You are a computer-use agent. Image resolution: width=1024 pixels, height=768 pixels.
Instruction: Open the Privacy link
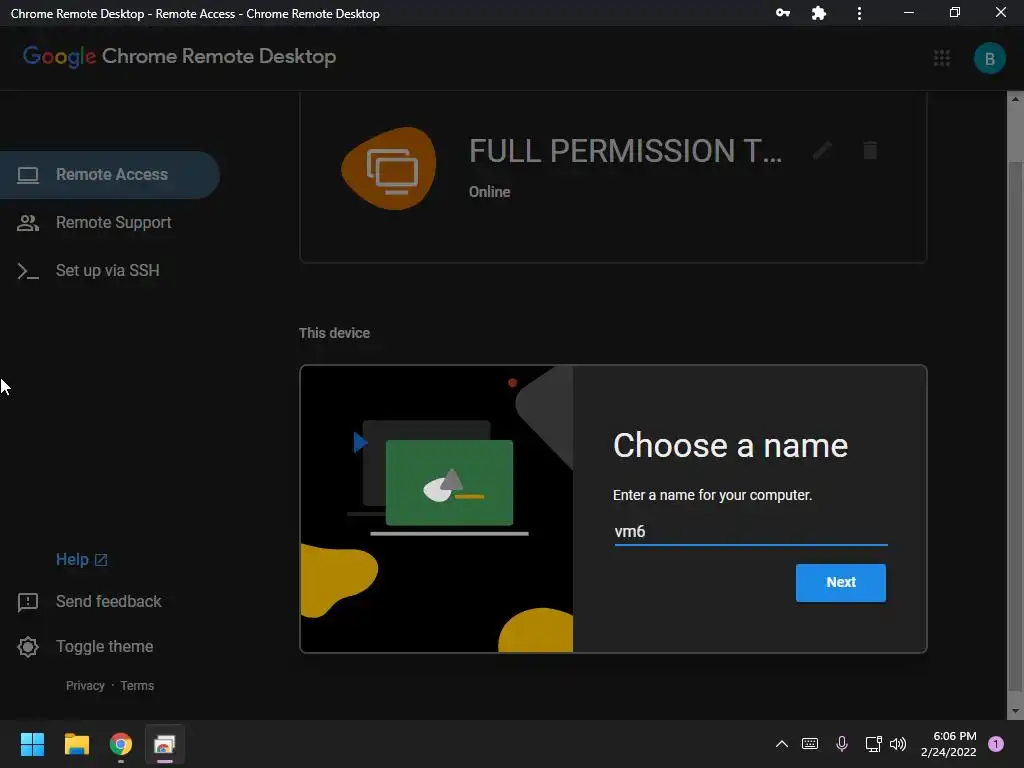(x=85, y=686)
